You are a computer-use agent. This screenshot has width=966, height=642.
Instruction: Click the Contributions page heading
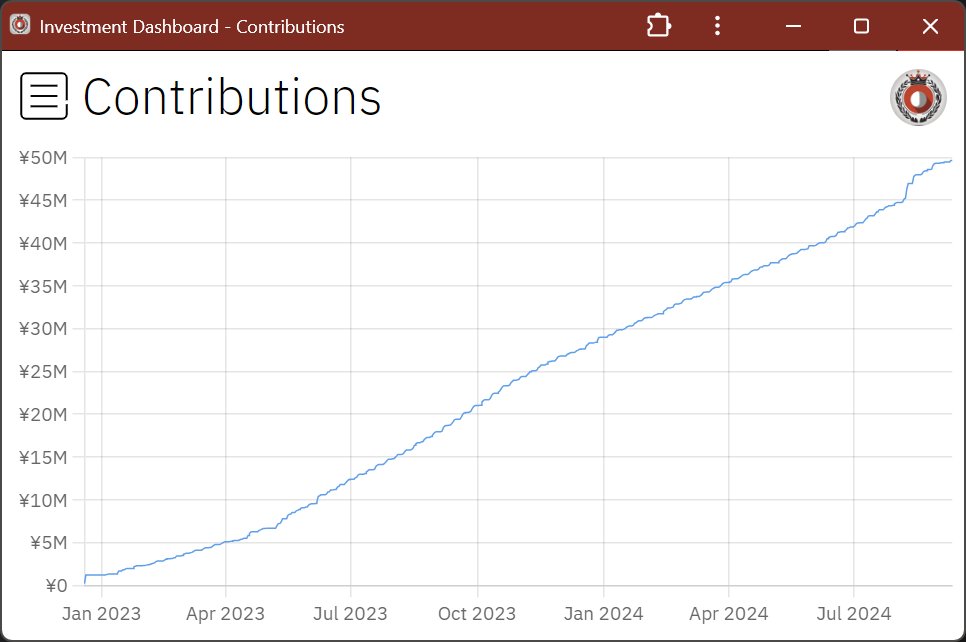coord(232,98)
